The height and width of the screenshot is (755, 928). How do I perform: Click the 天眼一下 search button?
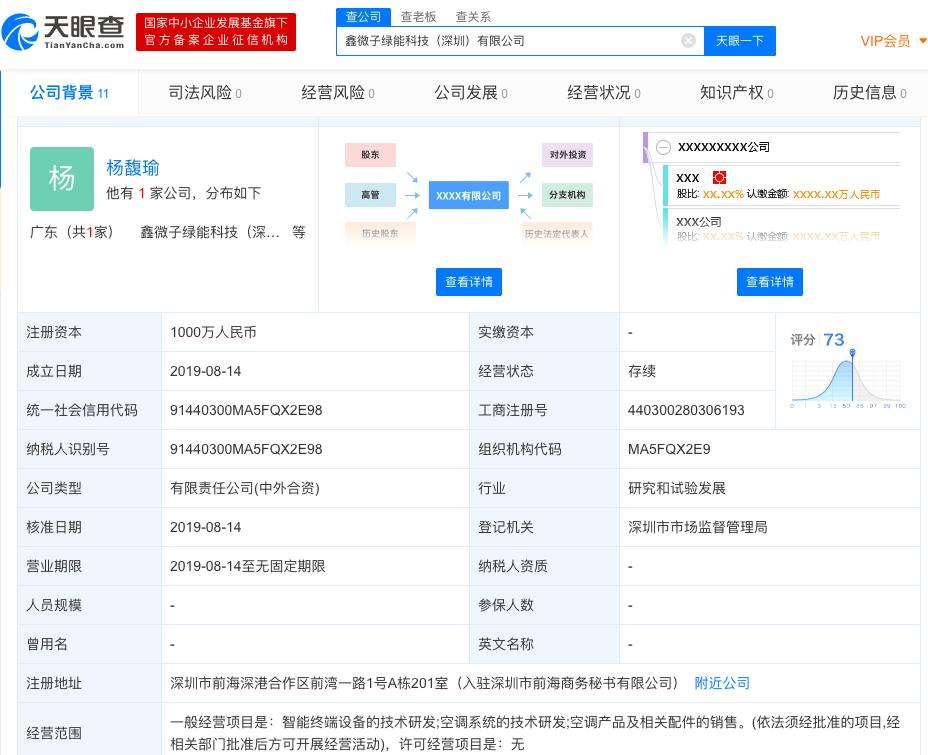click(x=740, y=41)
